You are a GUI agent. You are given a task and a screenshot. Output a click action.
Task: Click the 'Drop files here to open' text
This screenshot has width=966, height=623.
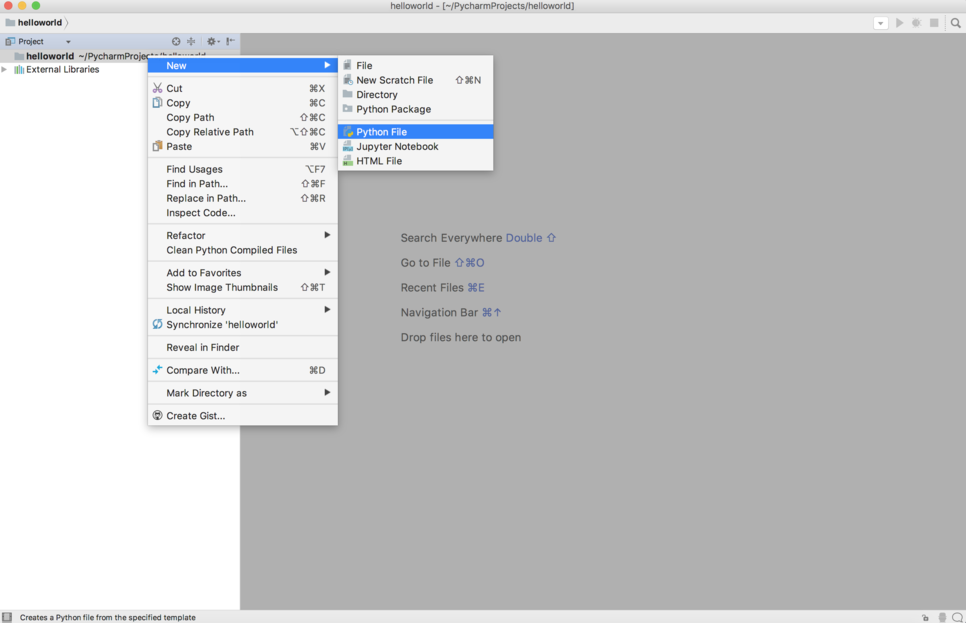tap(461, 337)
